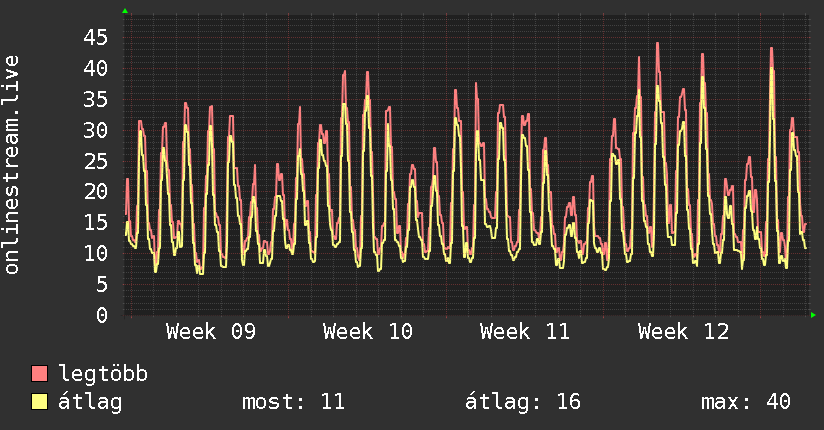Image resolution: width=824 pixels, height=430 pixels.
Task: Click the y-axis value 25
Action: pos(96,161)
